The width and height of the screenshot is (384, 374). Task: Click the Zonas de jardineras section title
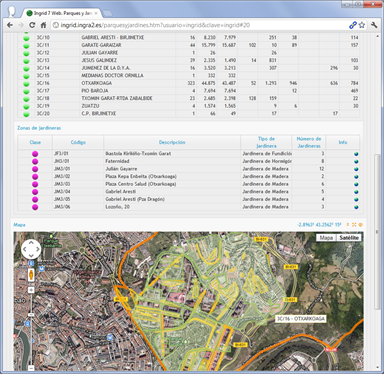point(39,128)
